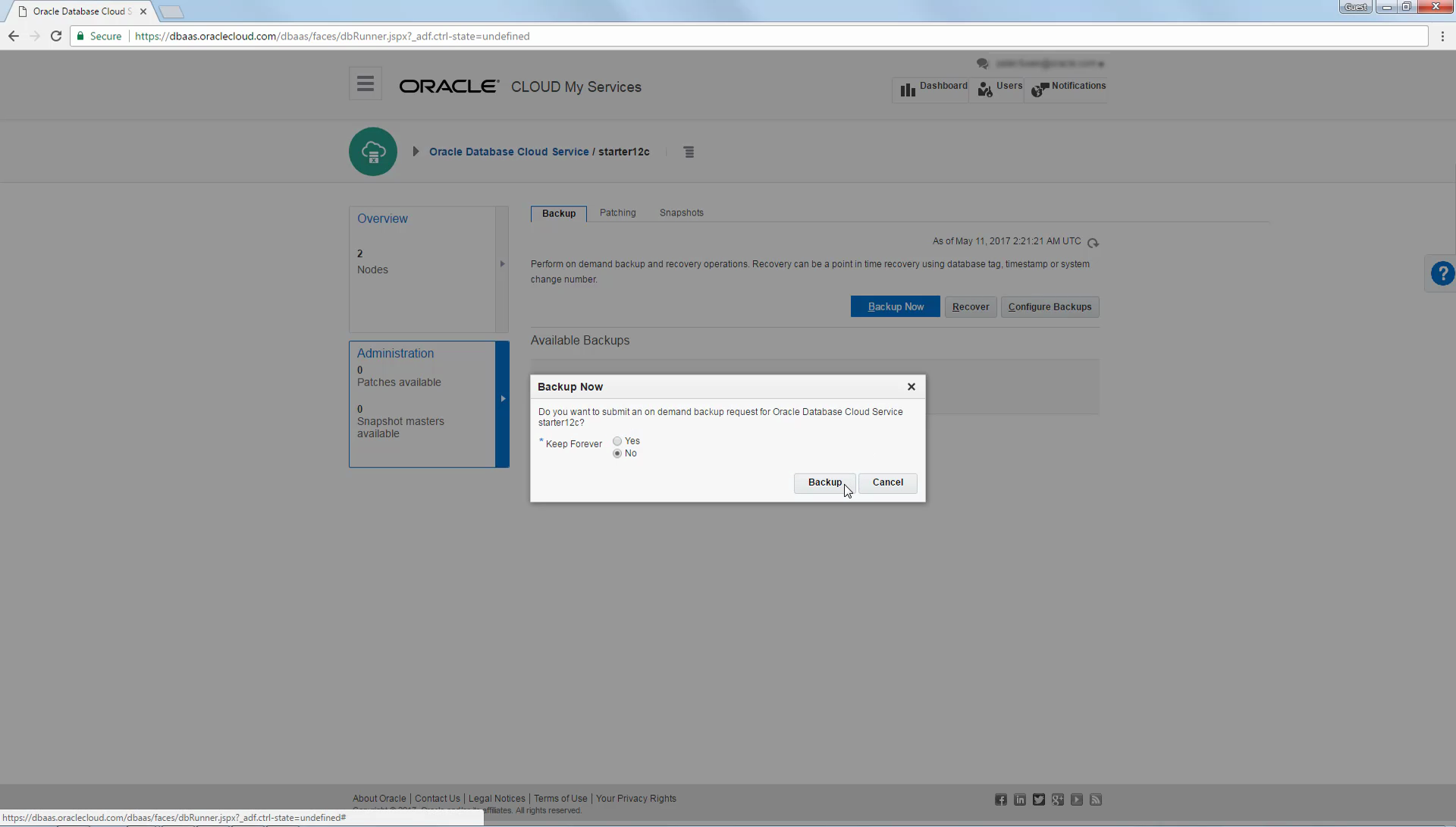This screenshot has height=827, width=1456.
Task: Expand the breadcrumb triangle before service name
Action: coord(416,152)
